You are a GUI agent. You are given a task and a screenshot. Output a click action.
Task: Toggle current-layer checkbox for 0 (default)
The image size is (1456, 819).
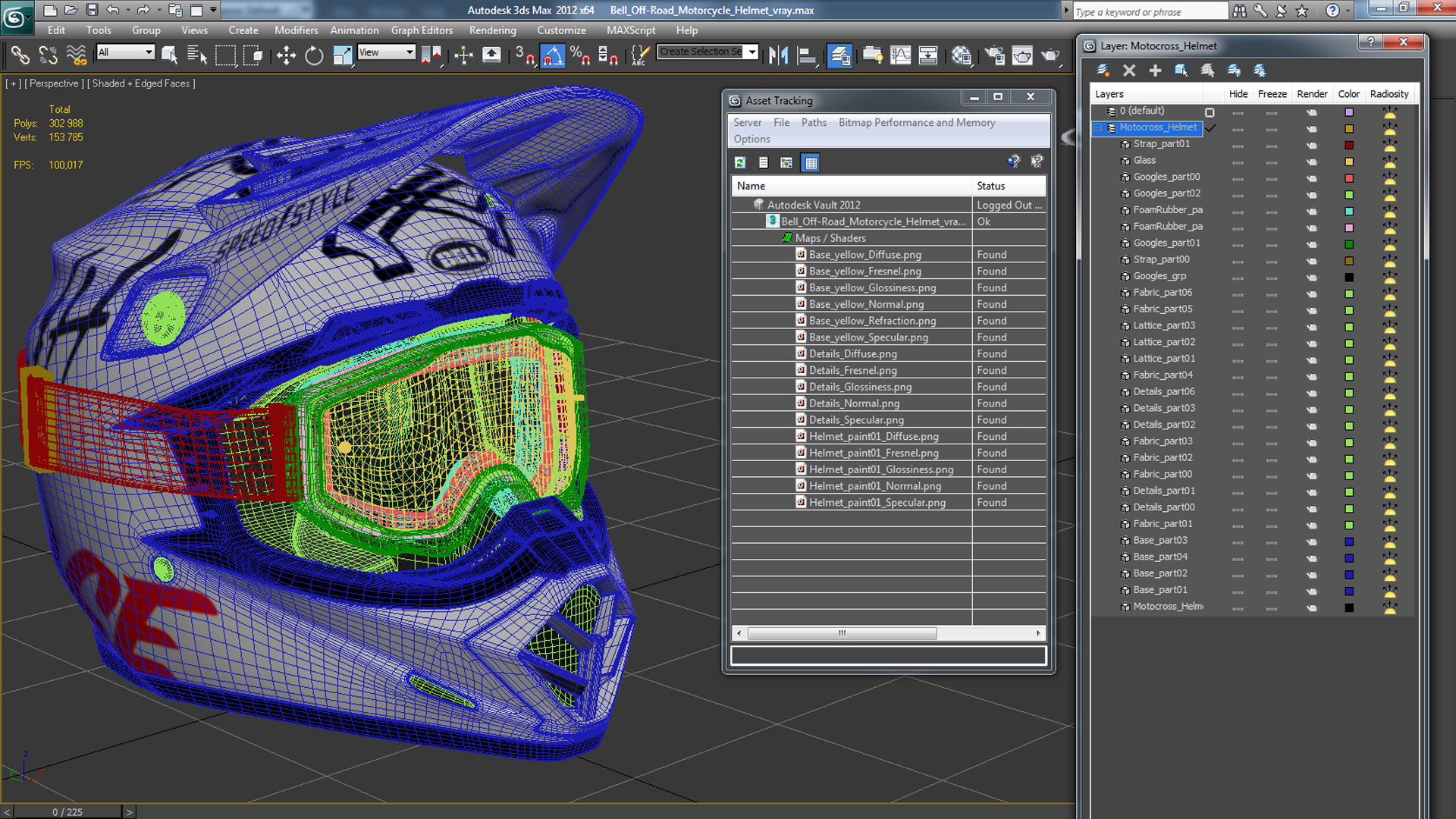1210,111
